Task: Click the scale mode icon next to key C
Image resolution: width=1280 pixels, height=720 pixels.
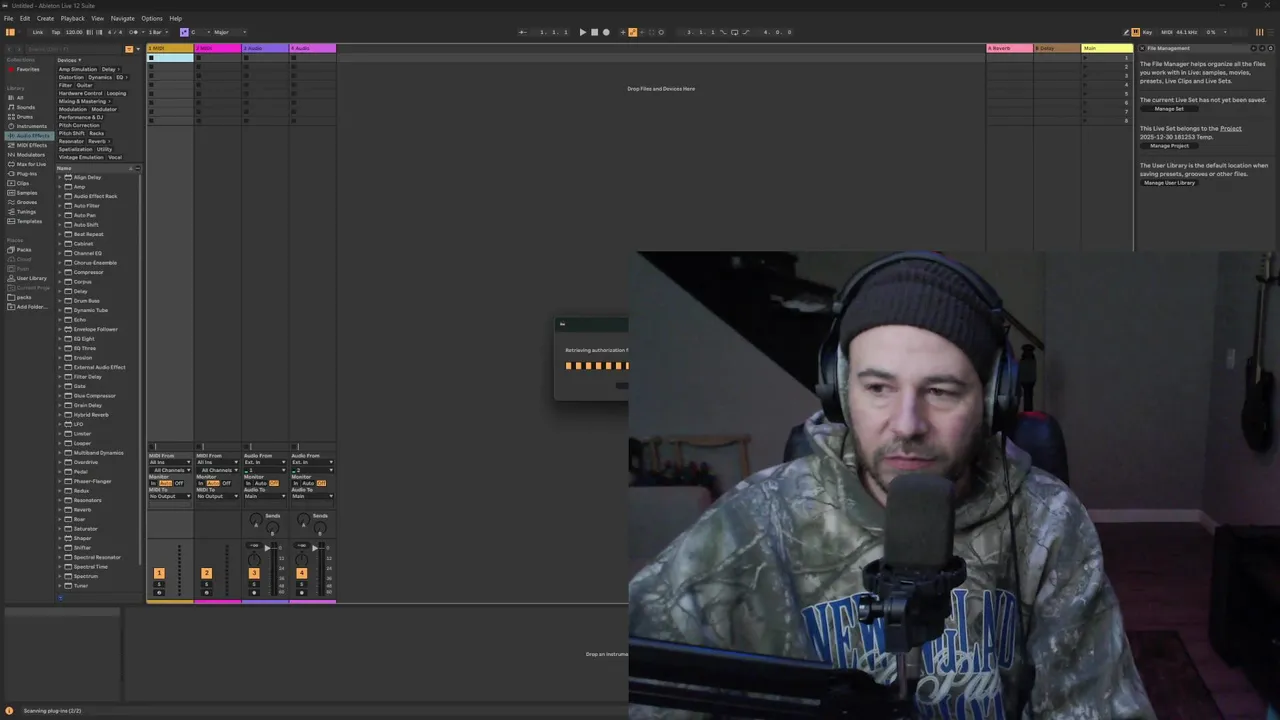Action: [184, 32]
